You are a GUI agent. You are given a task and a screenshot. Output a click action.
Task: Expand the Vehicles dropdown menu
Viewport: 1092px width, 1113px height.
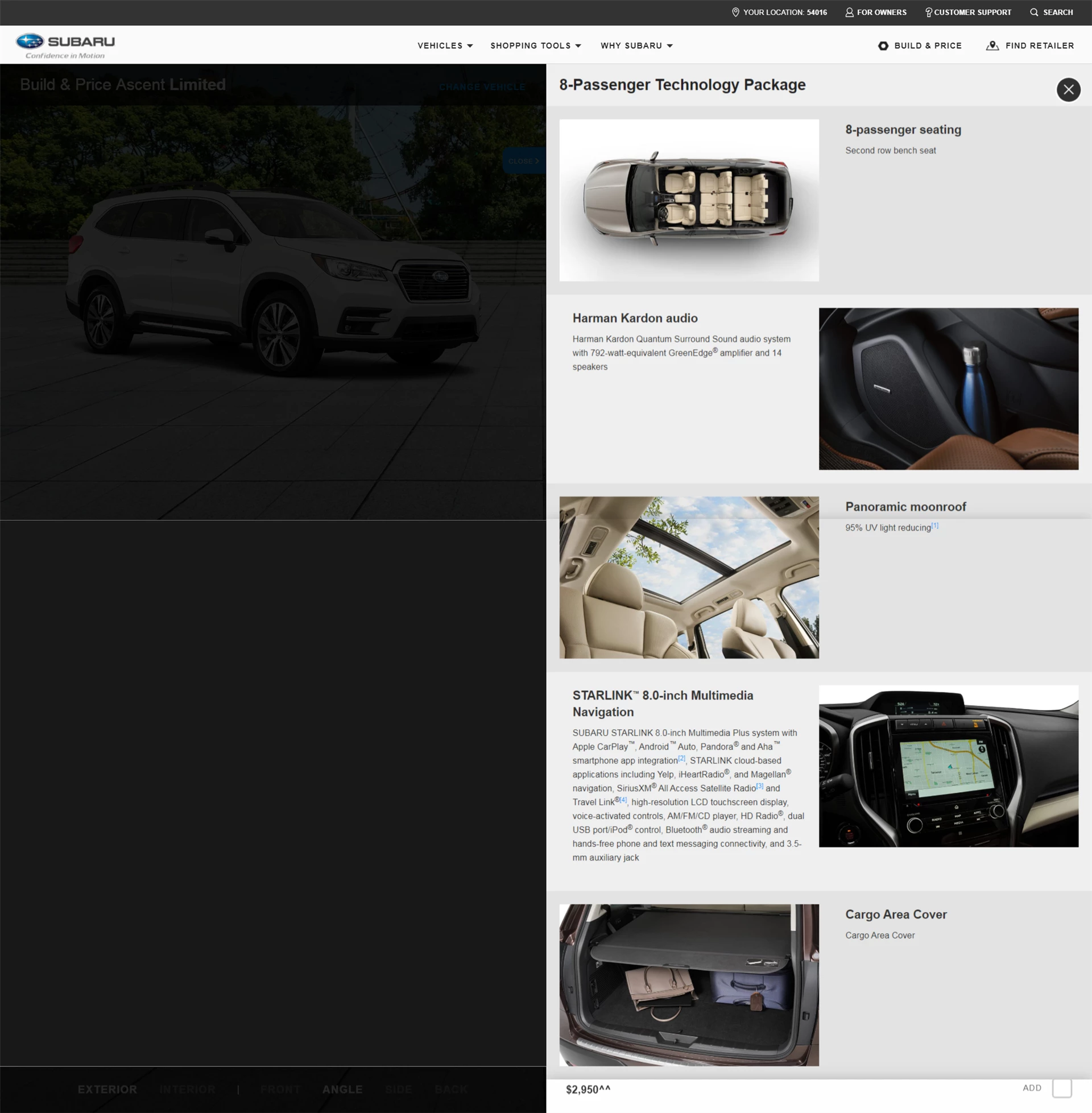[445, 46]
